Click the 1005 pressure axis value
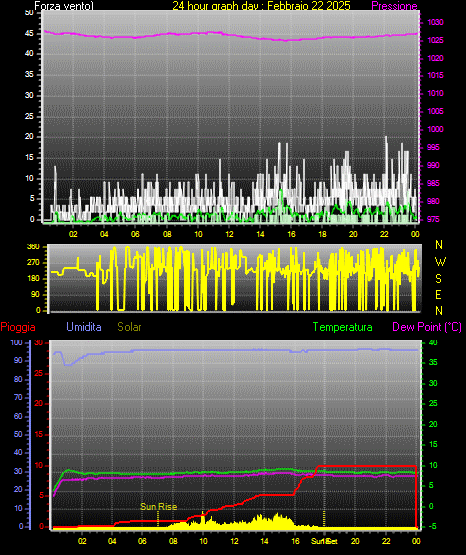Screen dimensions: 466x555 click(x=435, y=111)
